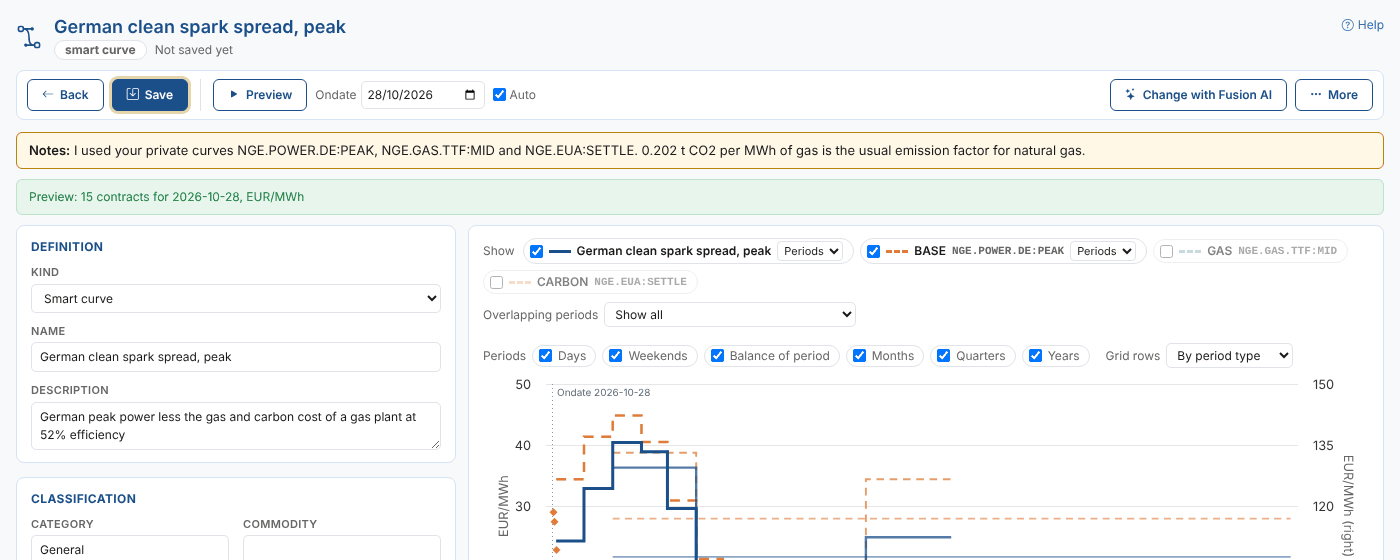Image resolution: width=1400 pixels, height=560 pixels.
Task: Click the empty Commodity field
Action: pos(342,548)
